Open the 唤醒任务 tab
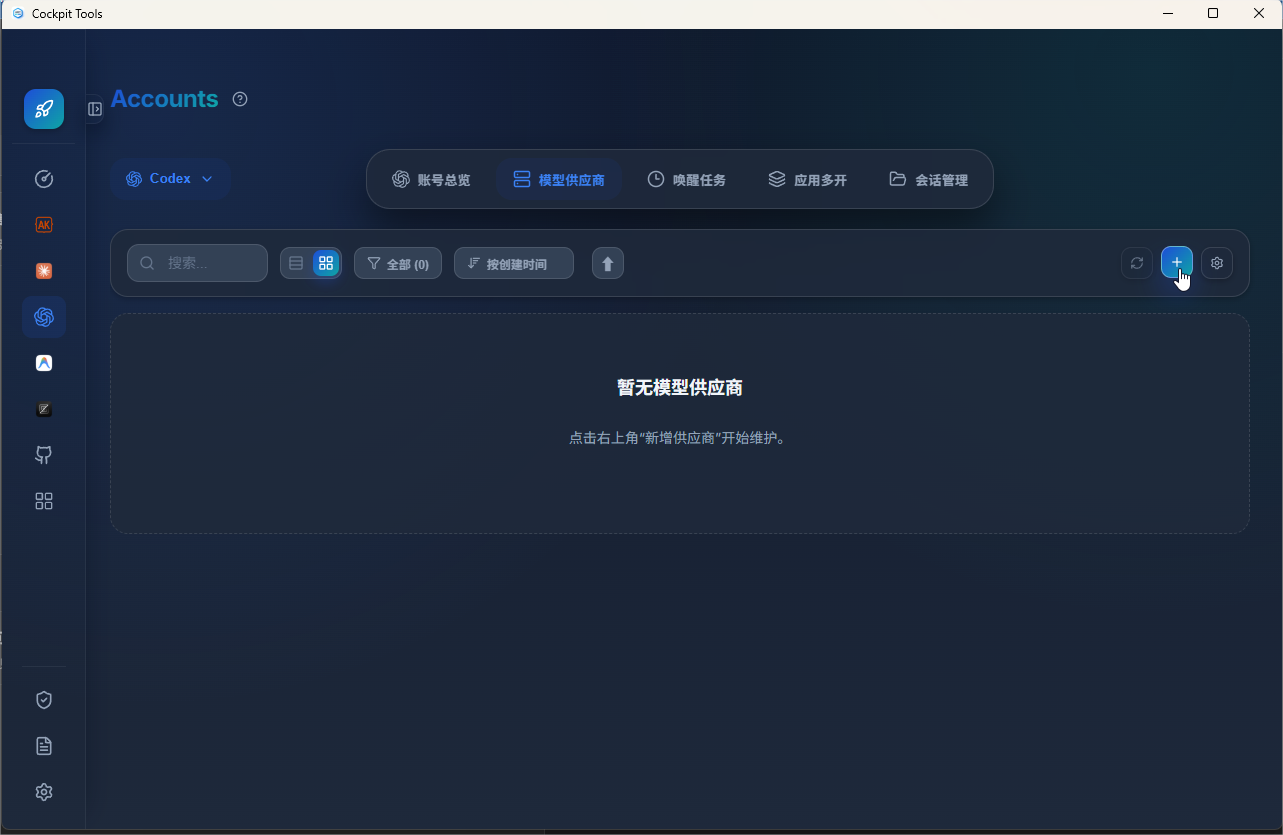Viewport: 1283px width, 835px height. (687, 180)
